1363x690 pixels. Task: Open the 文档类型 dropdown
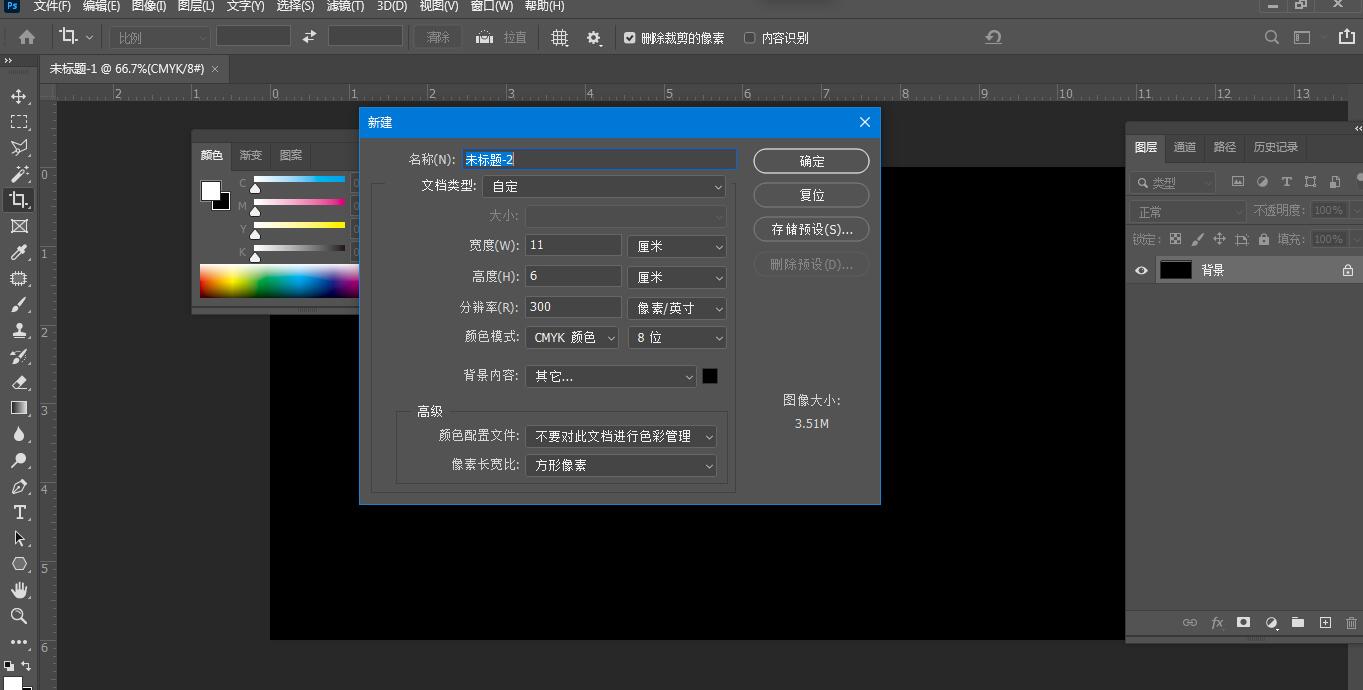604,186
